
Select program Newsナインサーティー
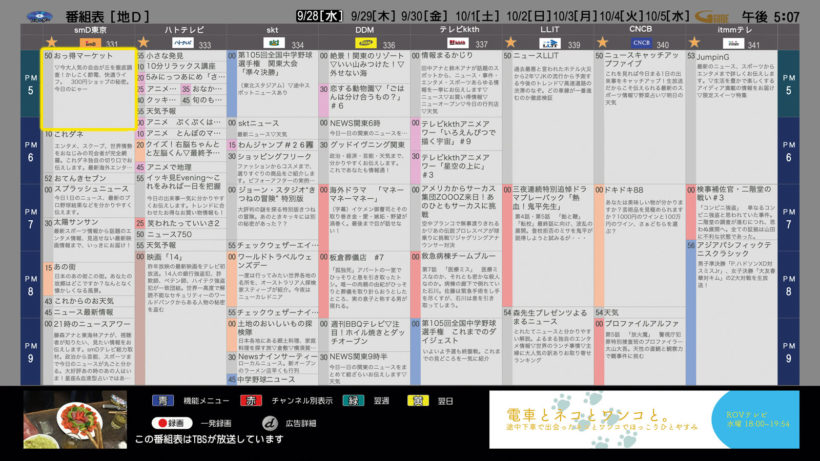(272, 363)
